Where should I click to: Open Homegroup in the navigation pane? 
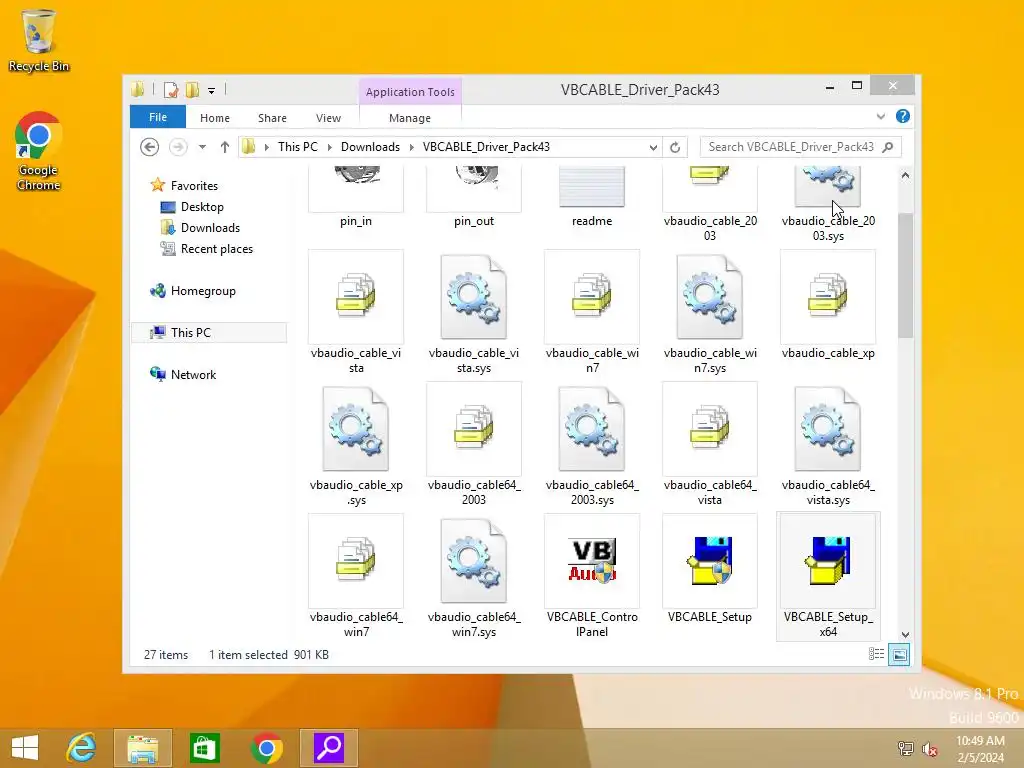pyautogui.click(x=203, y=291)
